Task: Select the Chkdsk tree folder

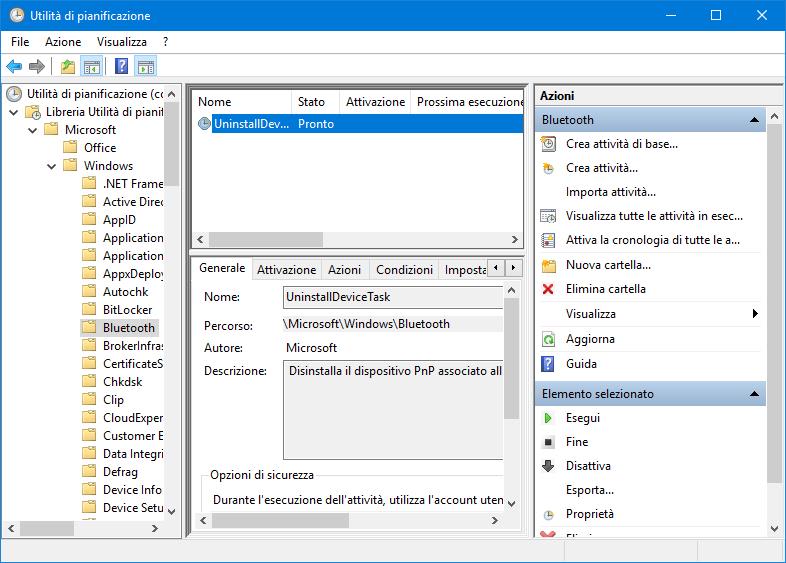Action: pos(122,382)
